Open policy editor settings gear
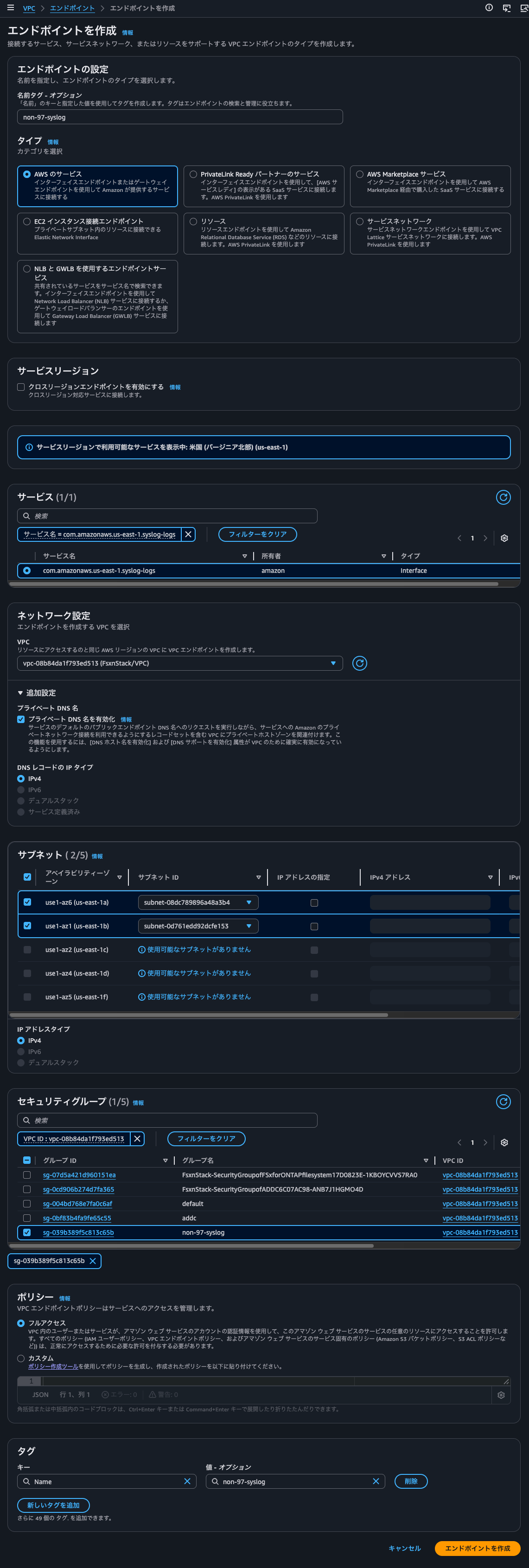This screenshot has width=529, height=1568. tap(501, 1395)
